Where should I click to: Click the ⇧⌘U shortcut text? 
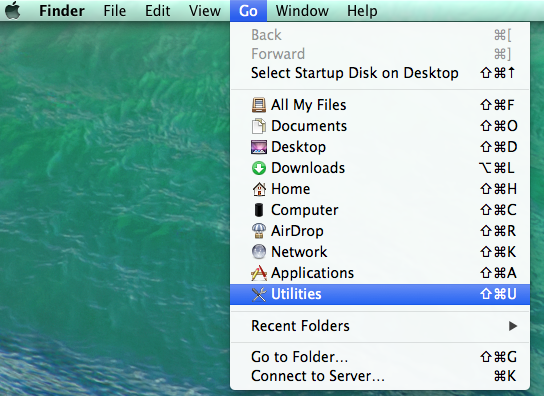(x=499, y=294)
